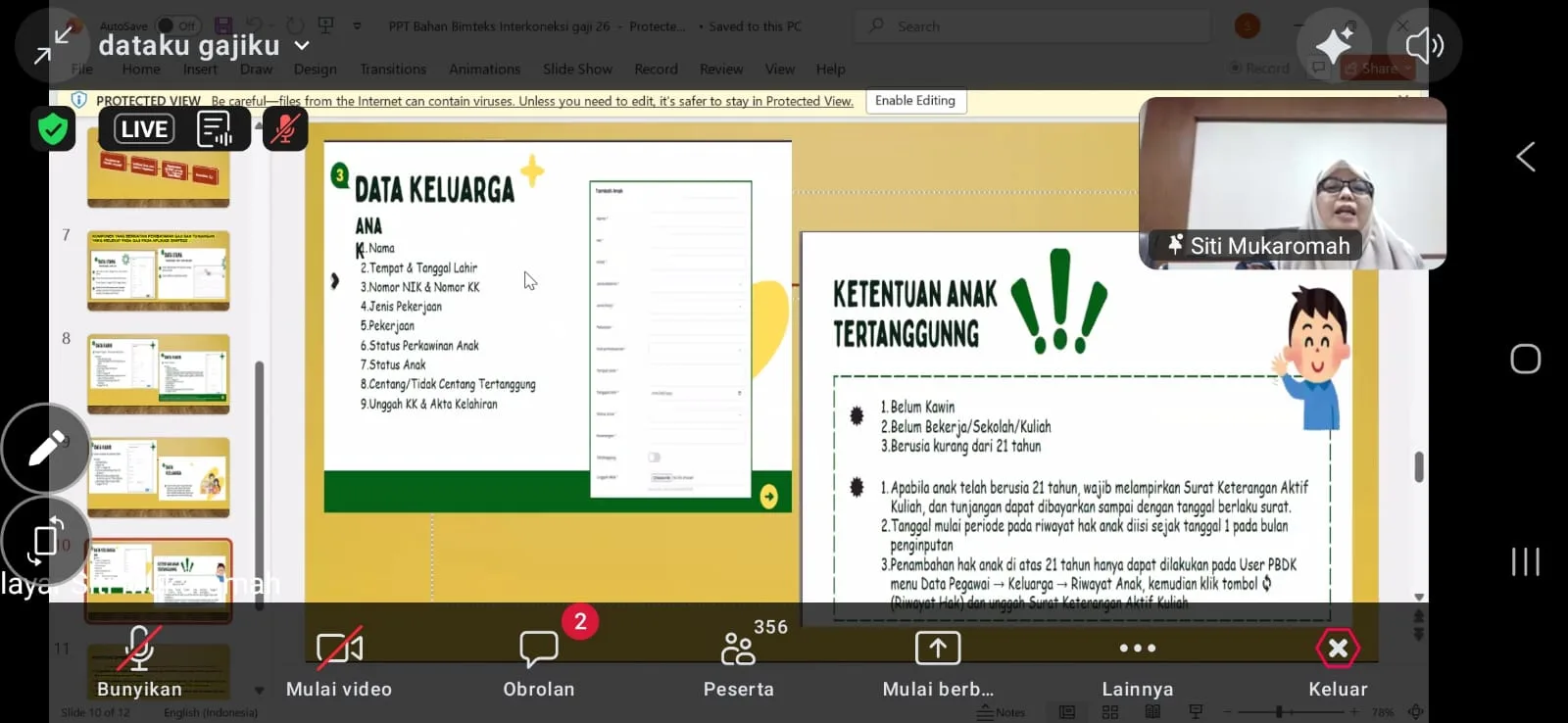Select slide 8 thumbnail
Image resolution: width=1568 pixels, height=723 pixels.
click(x=159, y=374)
